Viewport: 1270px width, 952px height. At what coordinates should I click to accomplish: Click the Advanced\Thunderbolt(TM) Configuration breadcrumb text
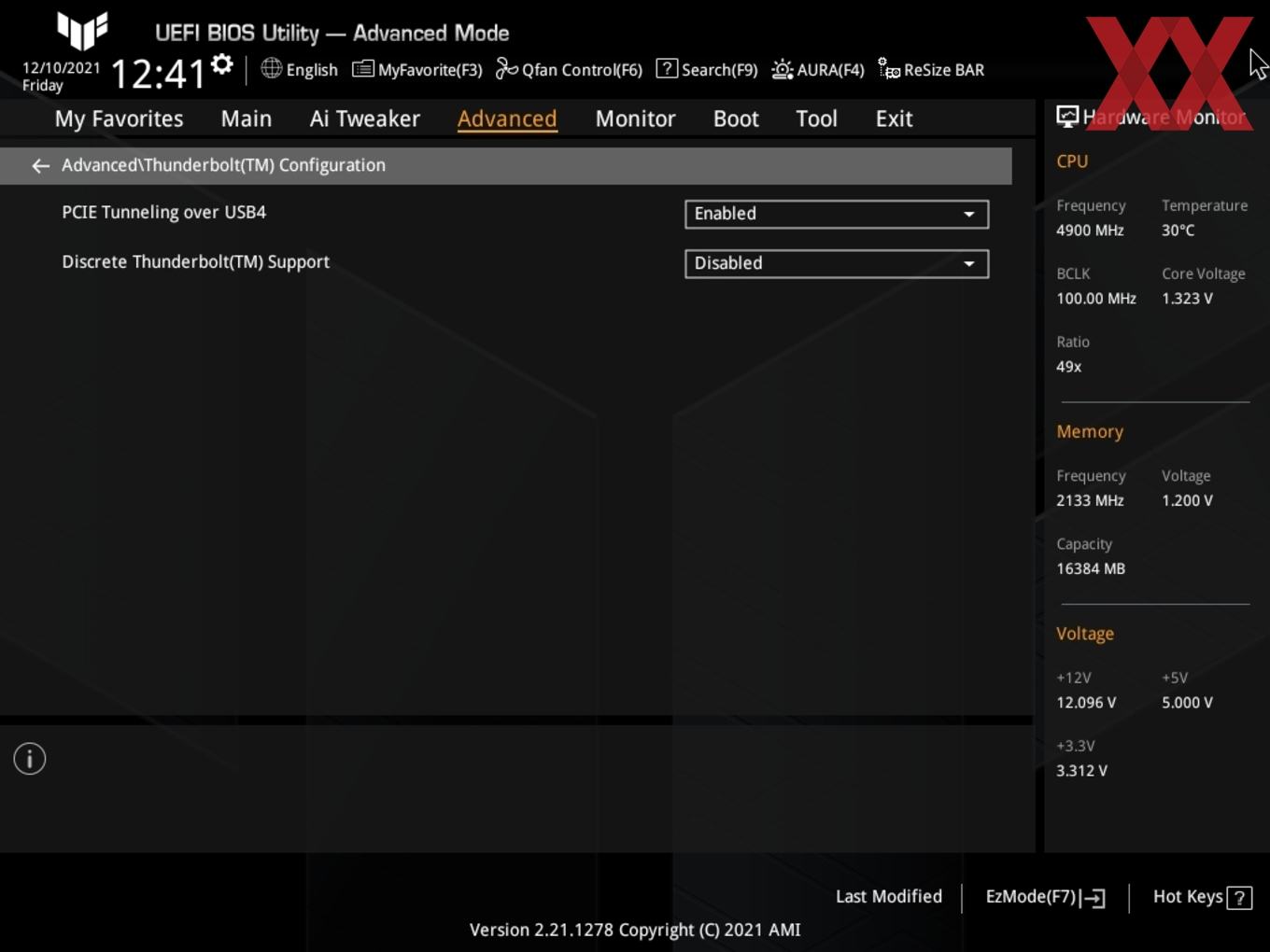223,165
